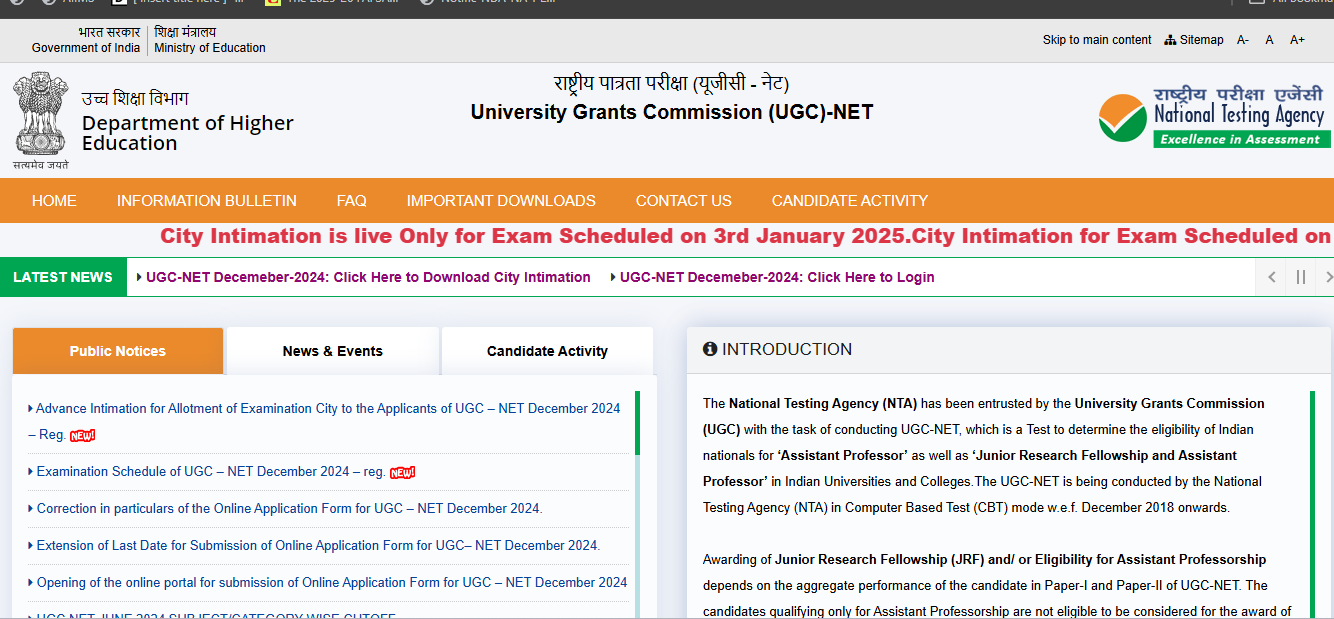Select the A+ font size control

(1297, 39)
